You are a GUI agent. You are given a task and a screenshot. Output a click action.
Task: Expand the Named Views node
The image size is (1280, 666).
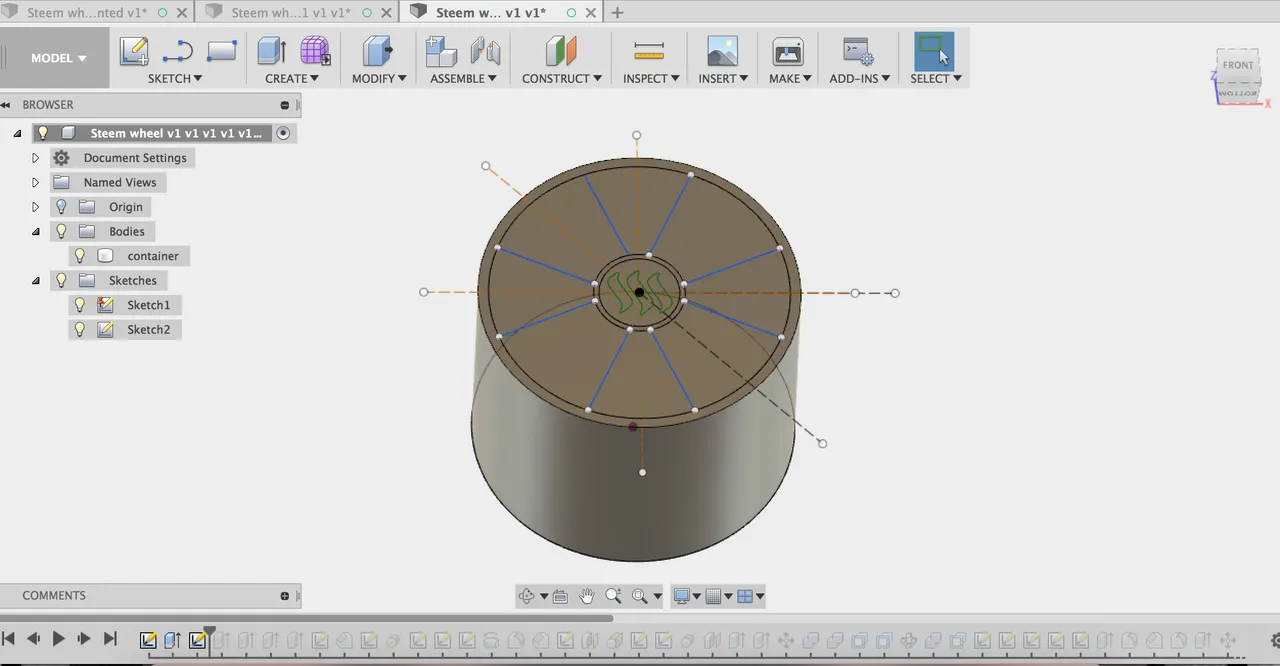click(x=35, y=182)
